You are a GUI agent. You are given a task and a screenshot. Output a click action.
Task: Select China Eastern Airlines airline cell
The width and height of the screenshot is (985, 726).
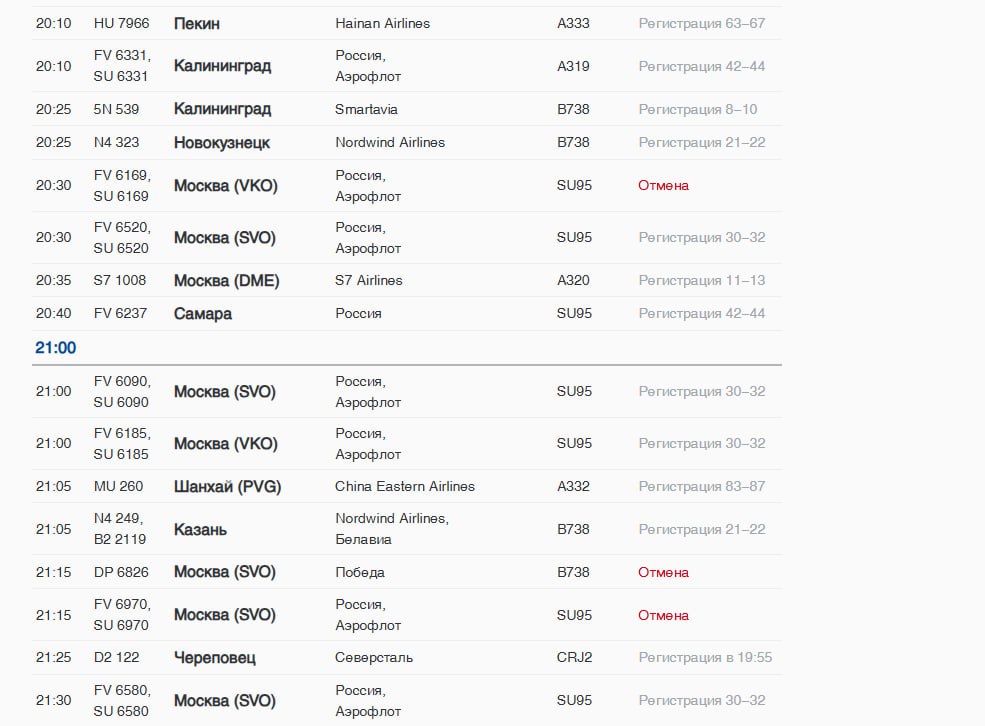405,487
